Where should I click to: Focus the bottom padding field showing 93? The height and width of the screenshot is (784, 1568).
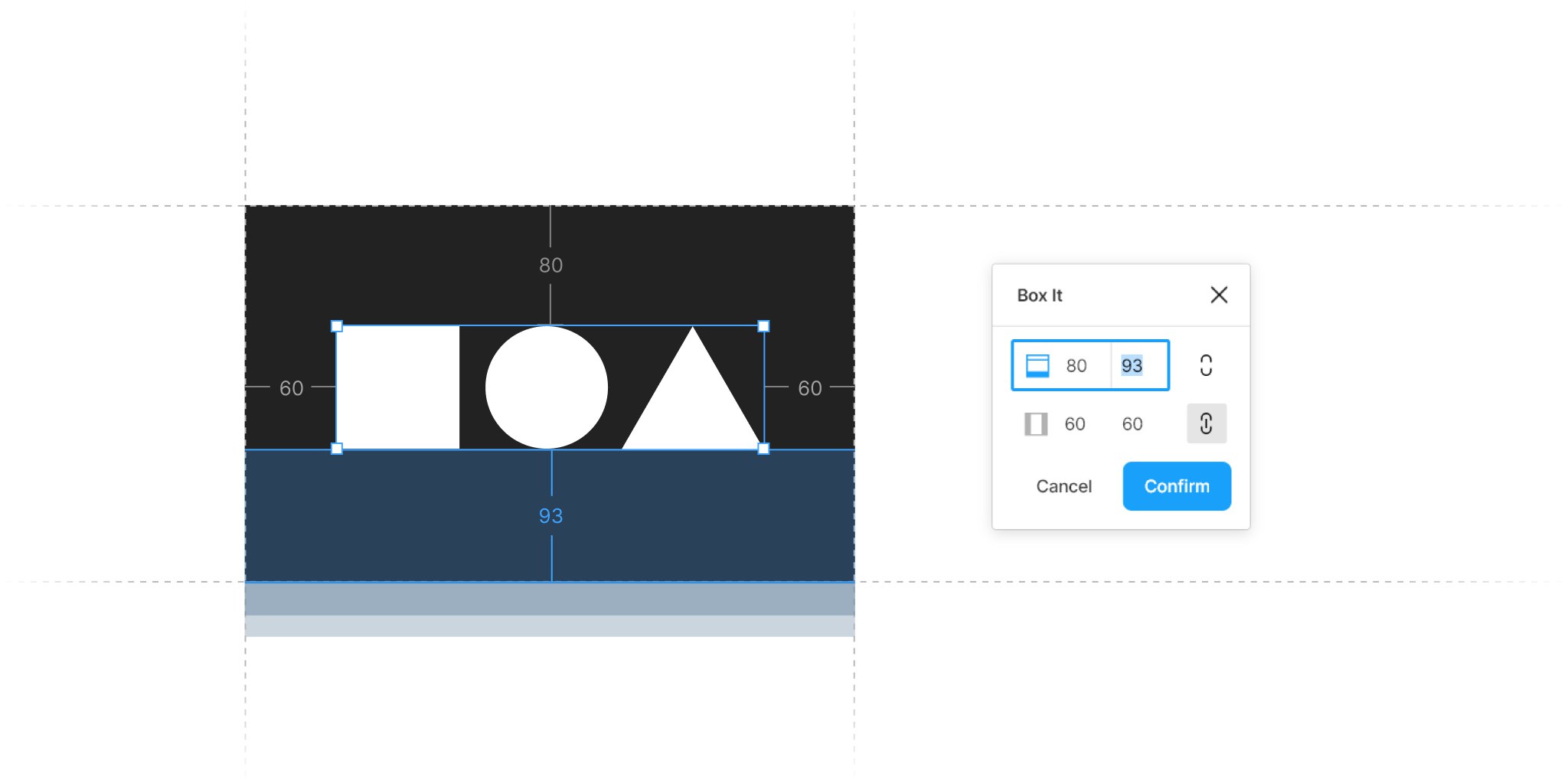[1132, 366]
